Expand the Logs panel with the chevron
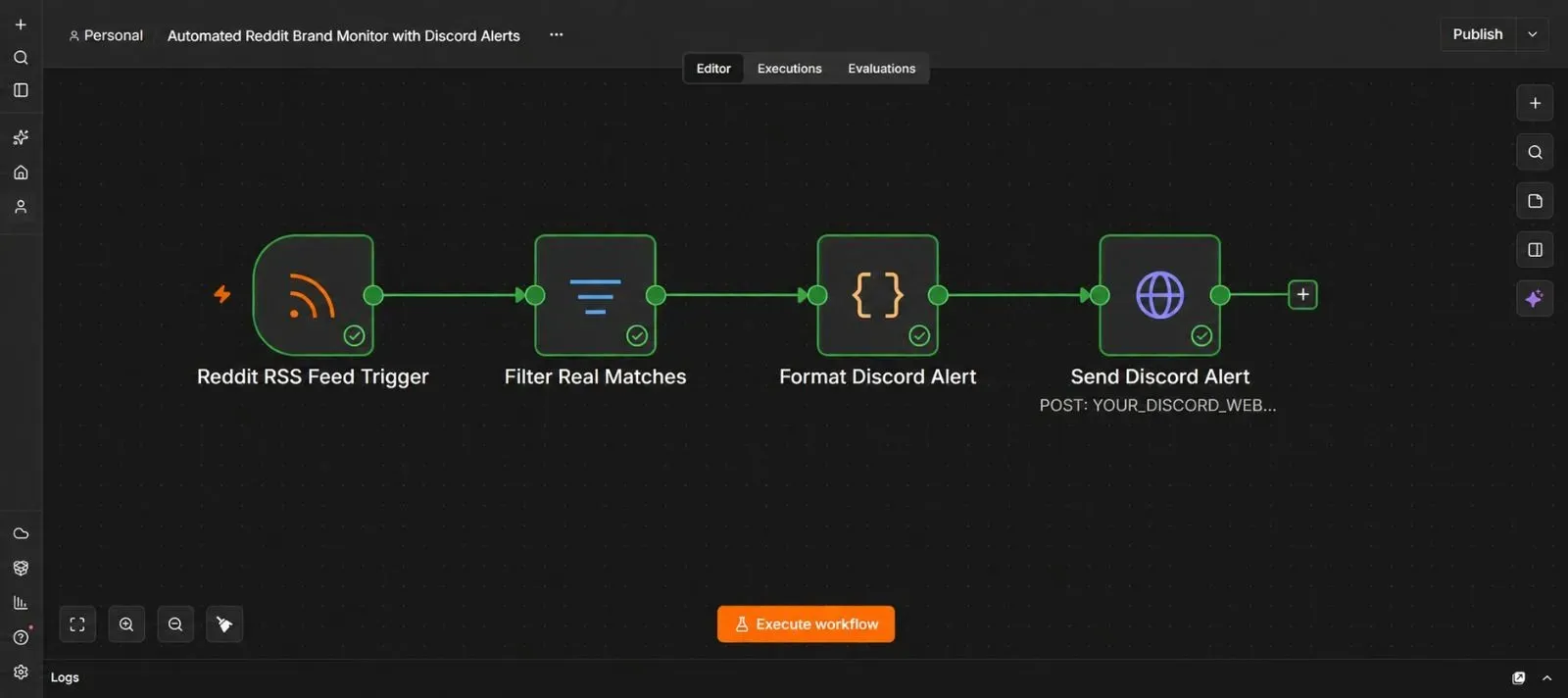The width and height of the screenshot is (1568, 698). [x=1546, y=677]
